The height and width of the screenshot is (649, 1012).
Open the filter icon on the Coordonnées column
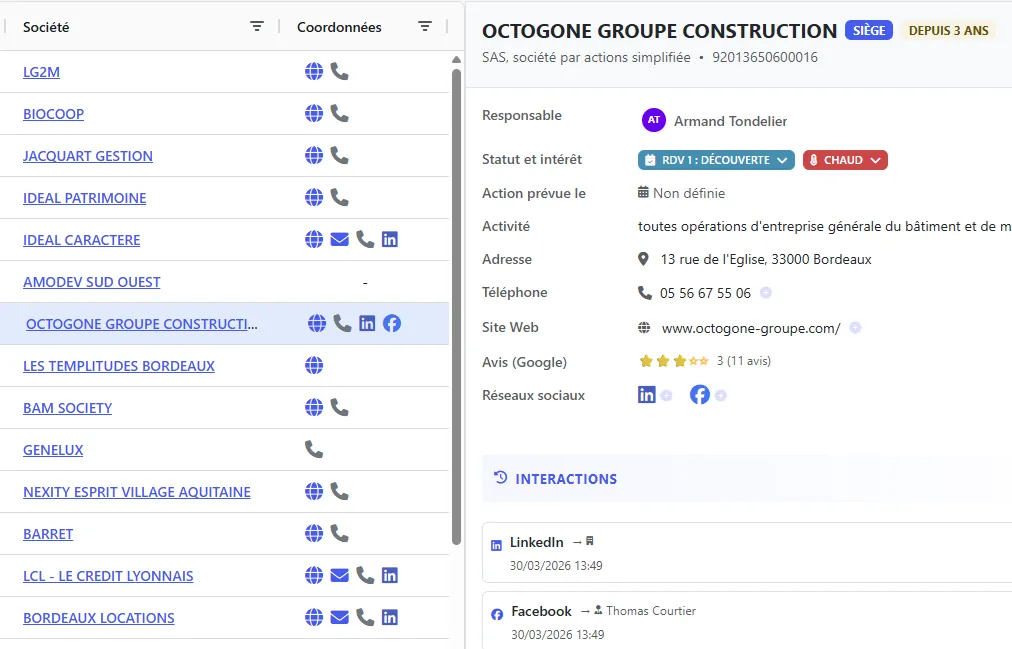(425, 26)
